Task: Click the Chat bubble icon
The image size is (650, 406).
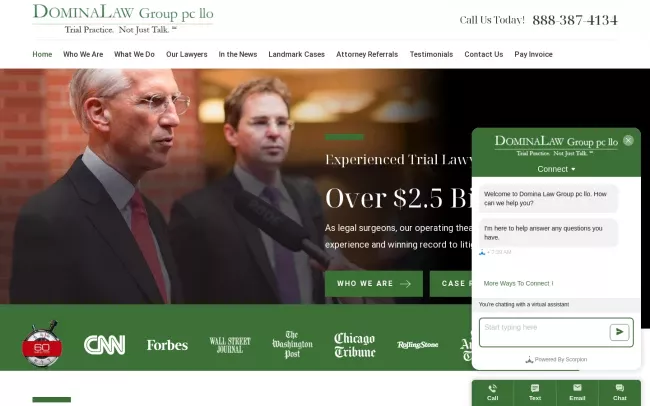Action: tap(620, 389)
